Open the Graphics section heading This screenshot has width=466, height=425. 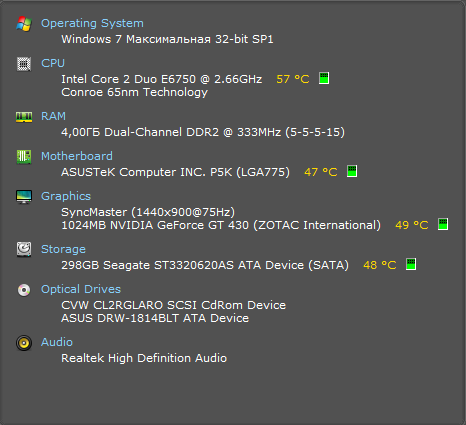click(66, 196)
